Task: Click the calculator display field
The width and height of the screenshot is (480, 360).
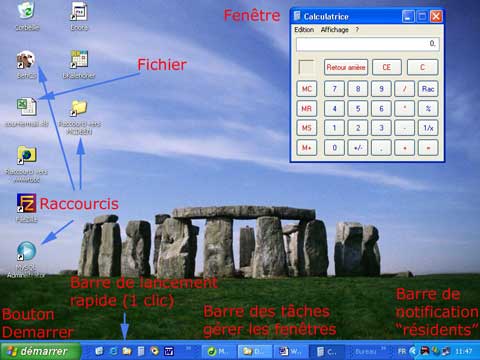Action: [368, 44]
